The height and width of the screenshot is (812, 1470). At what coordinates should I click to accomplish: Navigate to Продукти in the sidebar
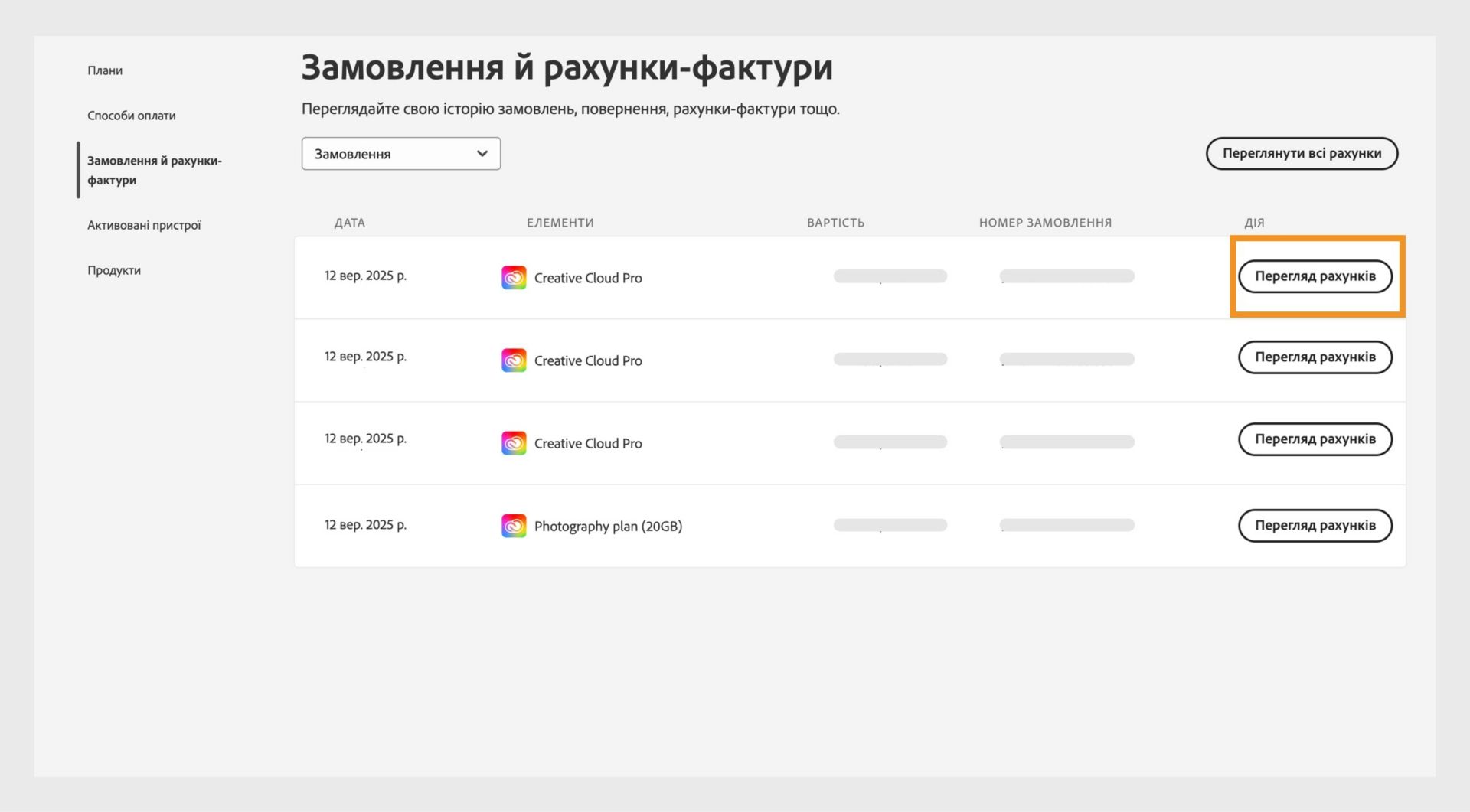point(114,270)
